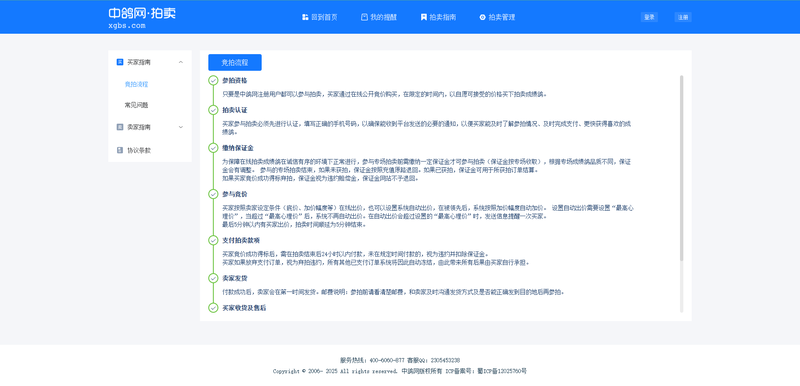Click the 注册 button
The width and height of the screenshot is (800, 386).
(683, 17)
